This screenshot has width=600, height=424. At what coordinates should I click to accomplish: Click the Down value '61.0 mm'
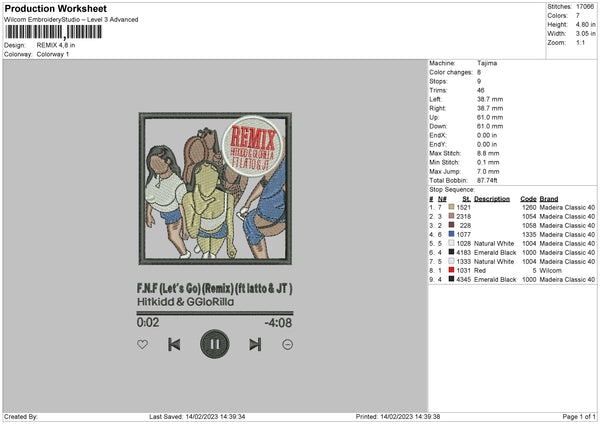pos(490,126)
